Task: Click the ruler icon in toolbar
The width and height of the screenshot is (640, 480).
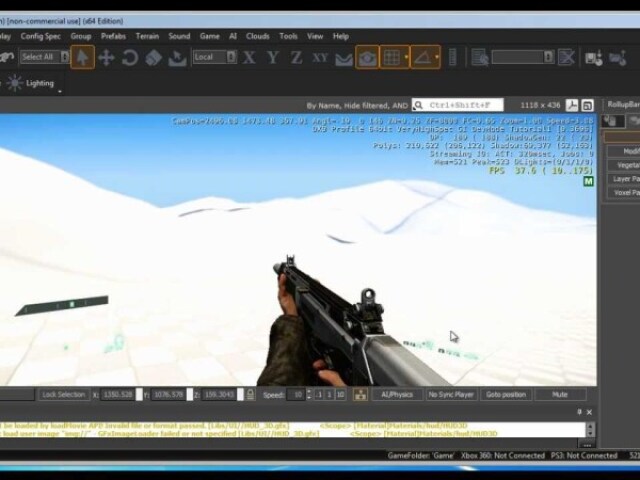Action: pos(452,58)
